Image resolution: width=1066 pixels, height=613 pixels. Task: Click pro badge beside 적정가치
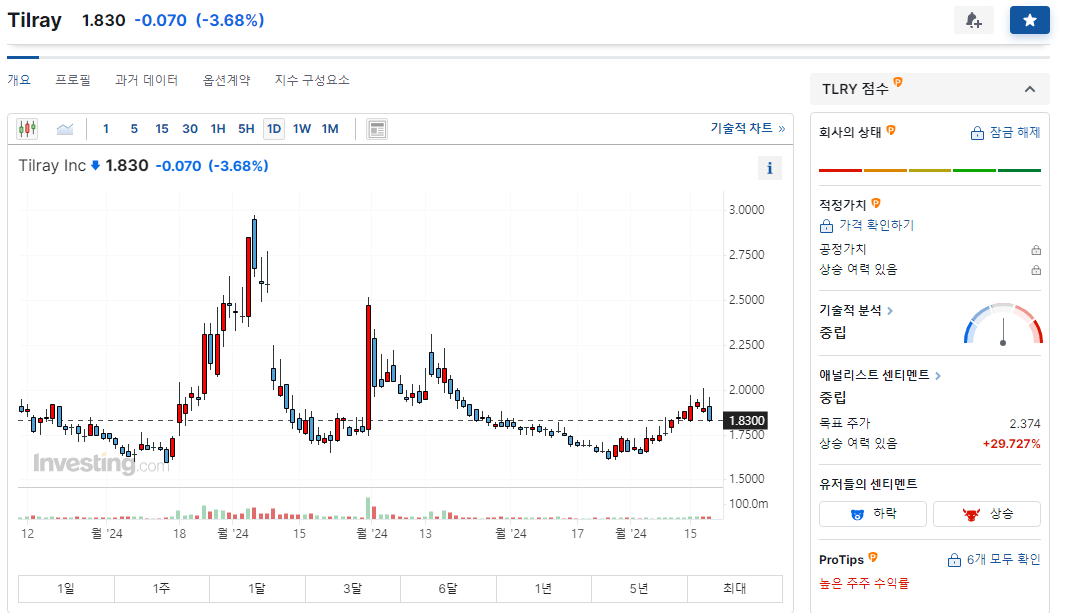coord(876,203)
